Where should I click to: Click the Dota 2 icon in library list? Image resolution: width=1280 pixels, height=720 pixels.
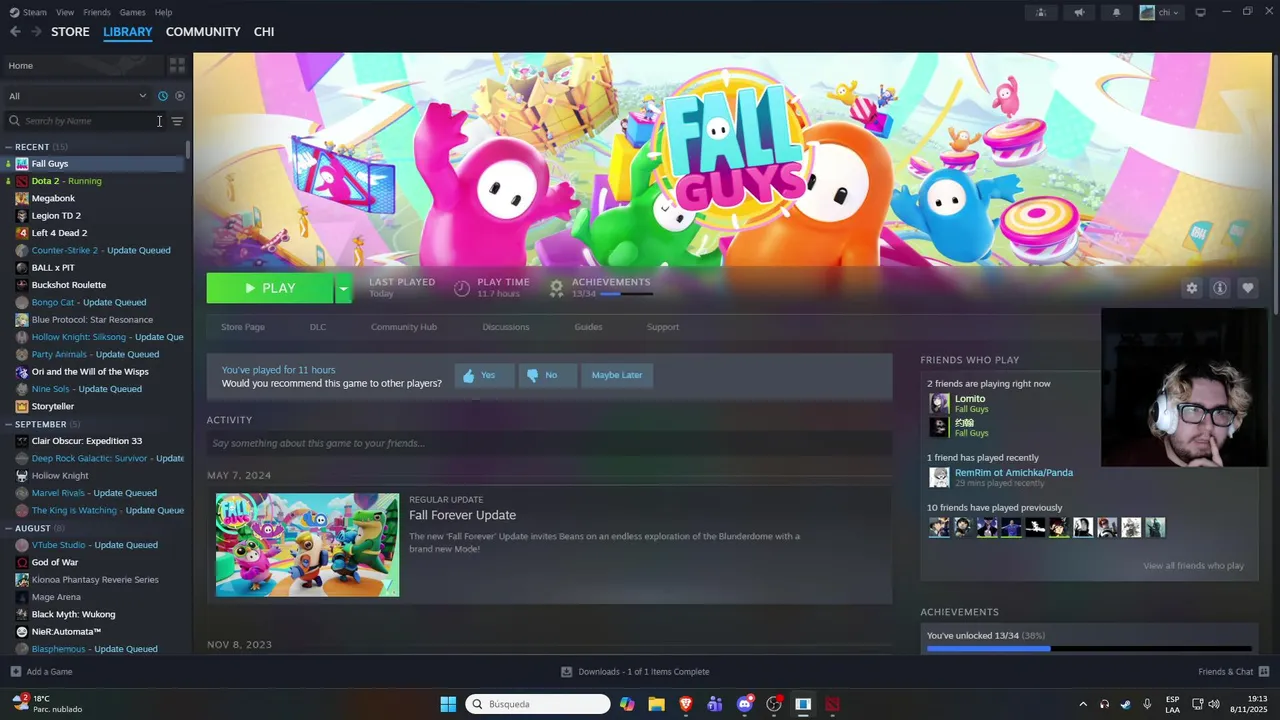coord(22,181)
